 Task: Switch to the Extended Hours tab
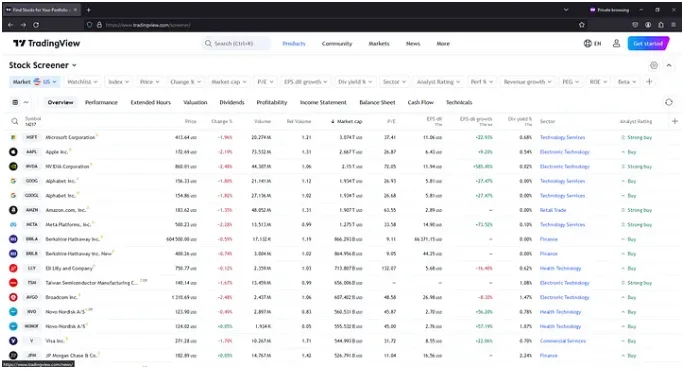150,102
